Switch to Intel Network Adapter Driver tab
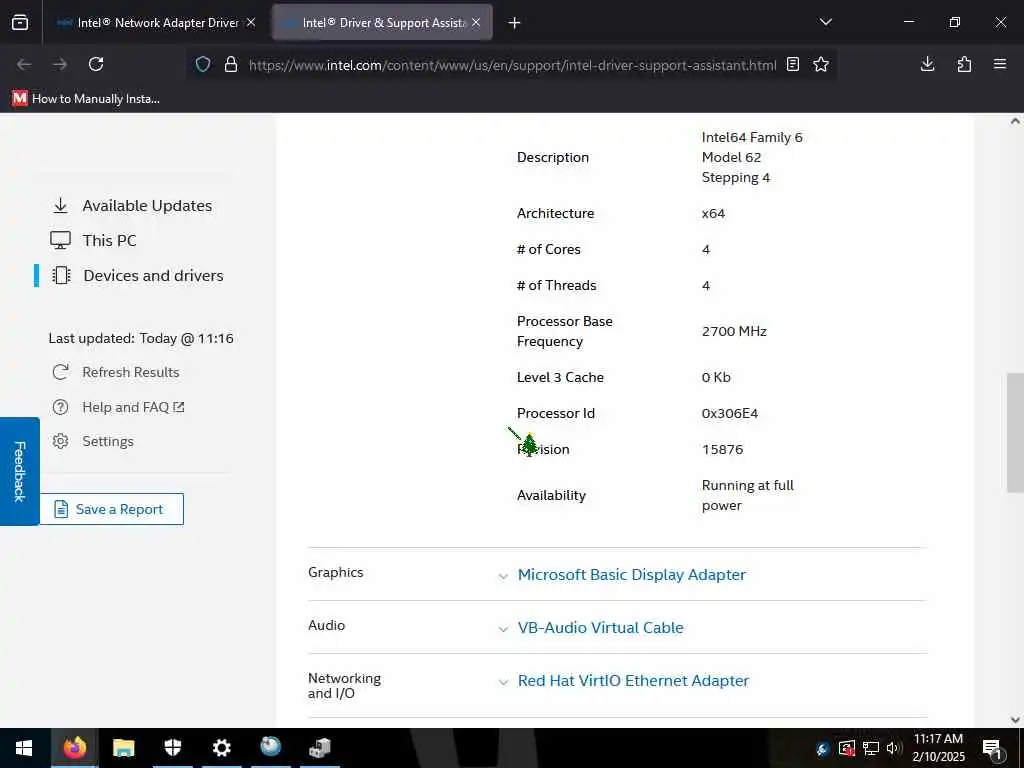Screen dimensions: 1024x768 click(x=157, y=23)
